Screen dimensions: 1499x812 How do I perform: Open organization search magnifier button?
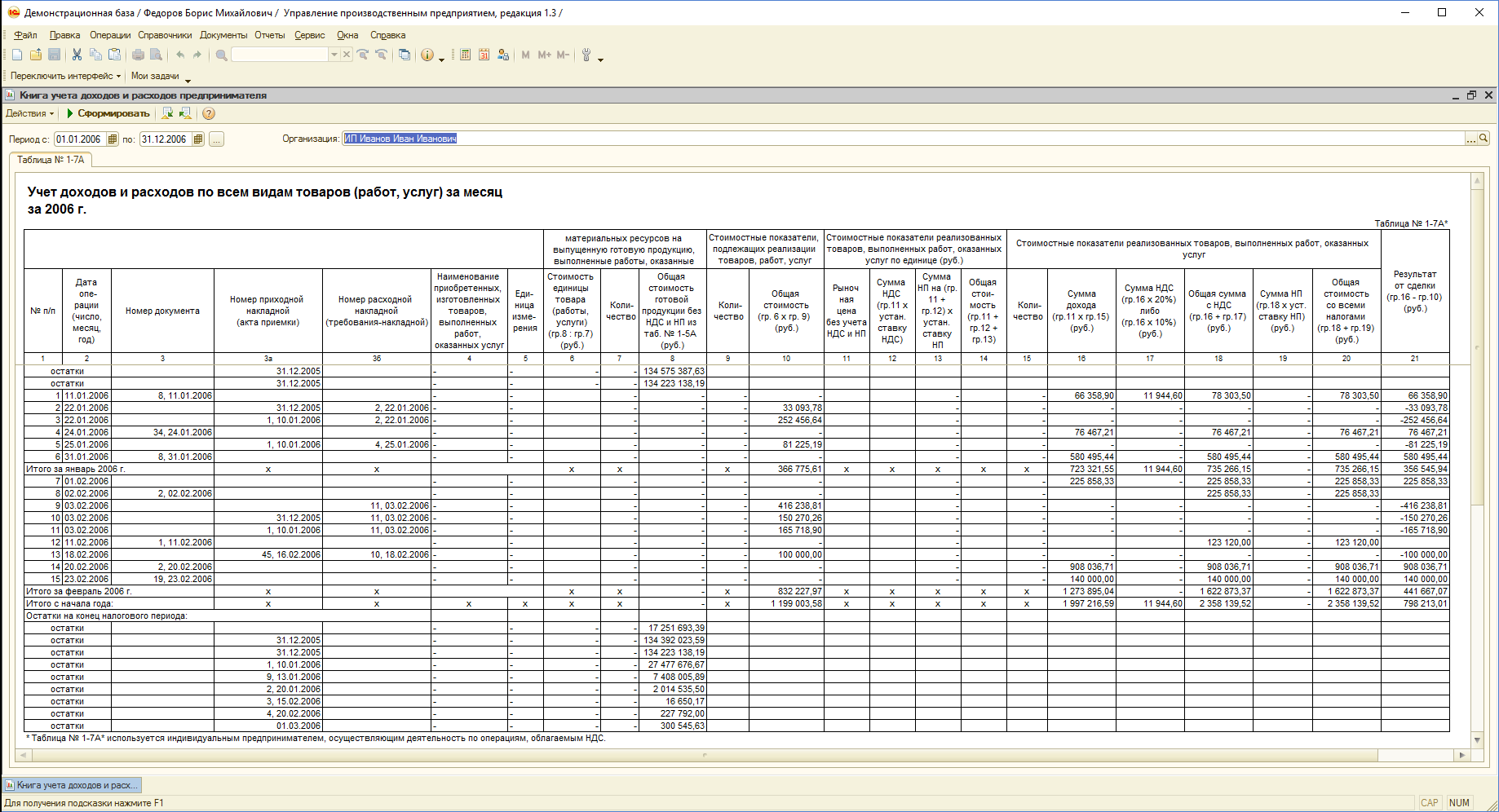coord(1484,139)
